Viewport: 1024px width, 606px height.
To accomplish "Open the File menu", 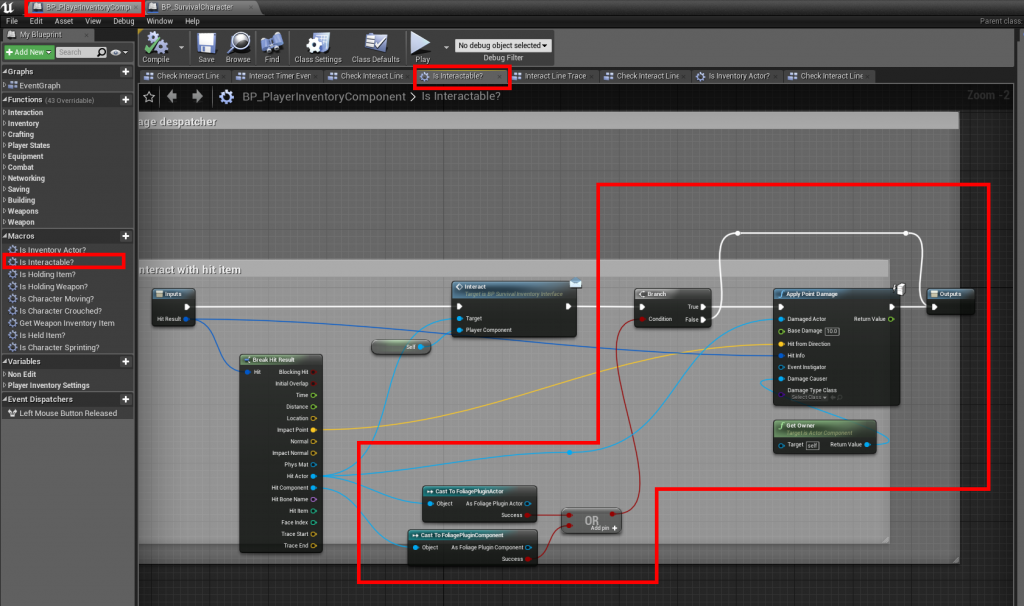I will pos(12,21).
